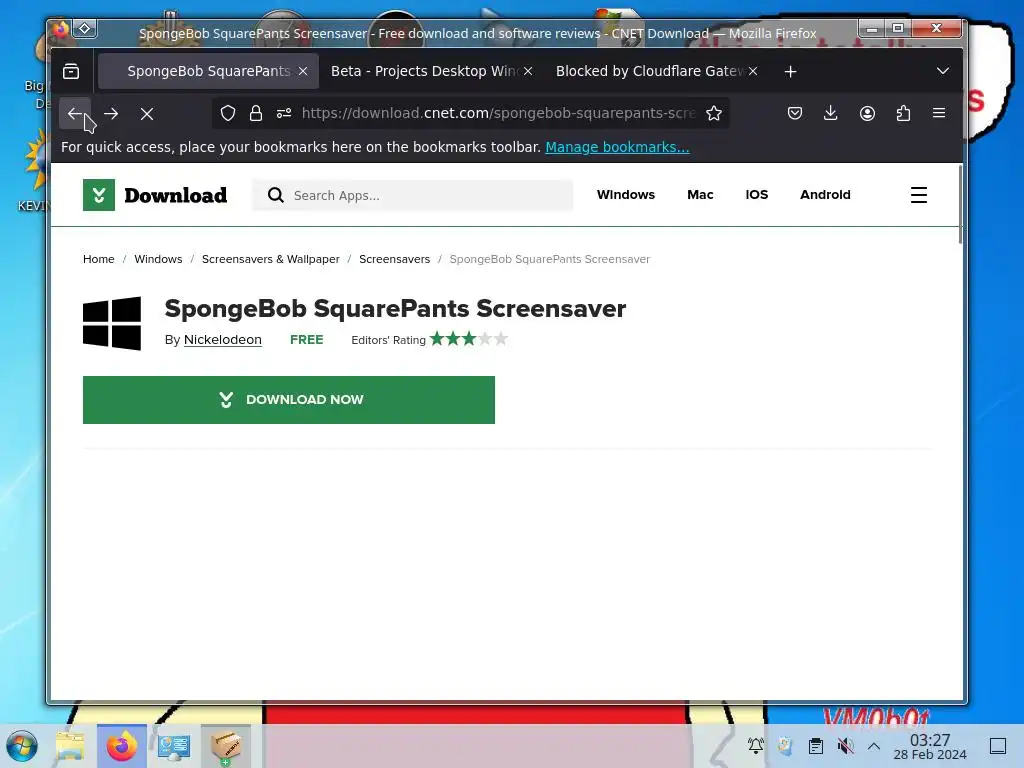Go to Home in the breadcrumb
Image resolution: width=1024 pixels, height=768 pixels.
click(x=99, y=259)
